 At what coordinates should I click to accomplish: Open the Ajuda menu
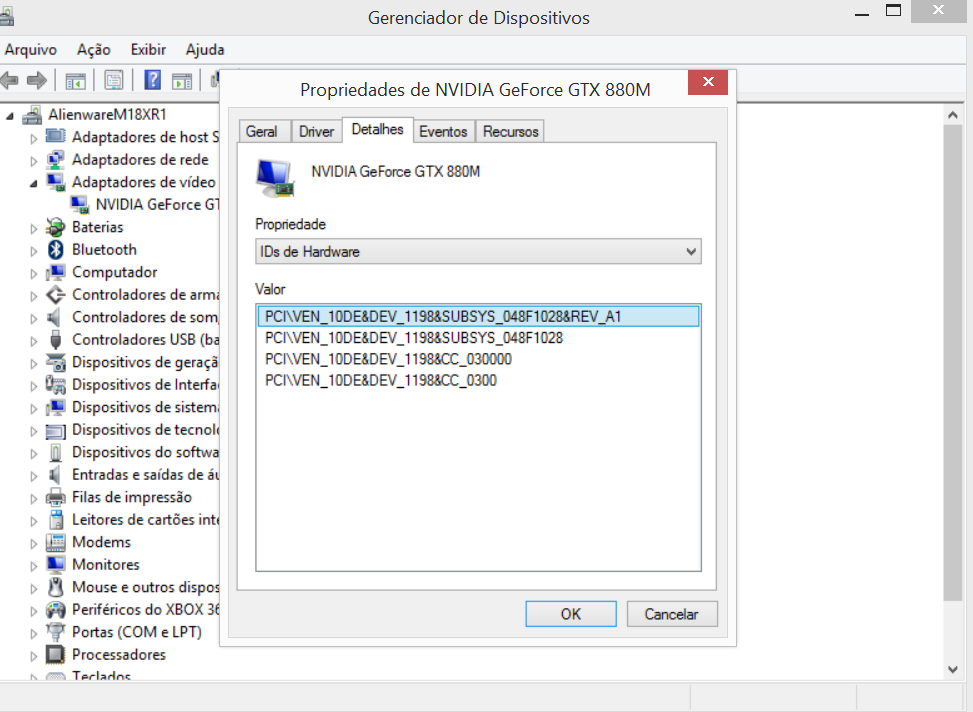pyautogui.click(x=205, y=50)
